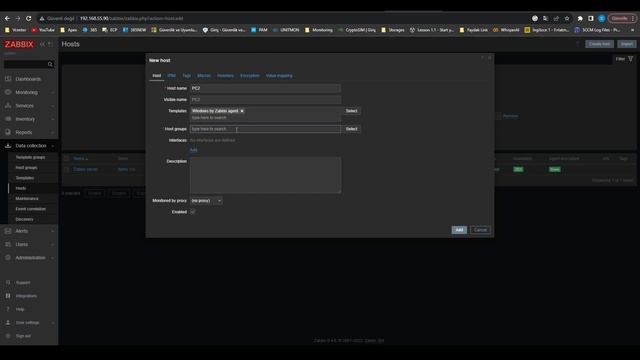This screenshot has height=360, width=640.
Task: Open Host groups submenu item
Action: pyautogui.click(x=27, y=168)
